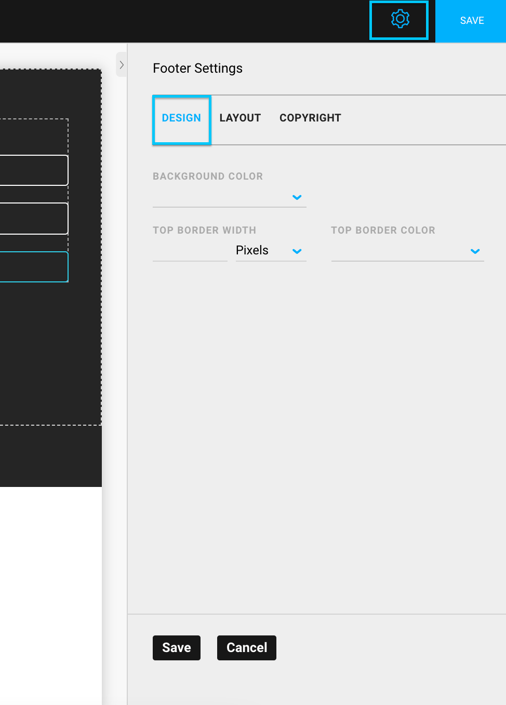Expand the Top Border Color dropdown arrow
The image size is (506, 705).
475,251
